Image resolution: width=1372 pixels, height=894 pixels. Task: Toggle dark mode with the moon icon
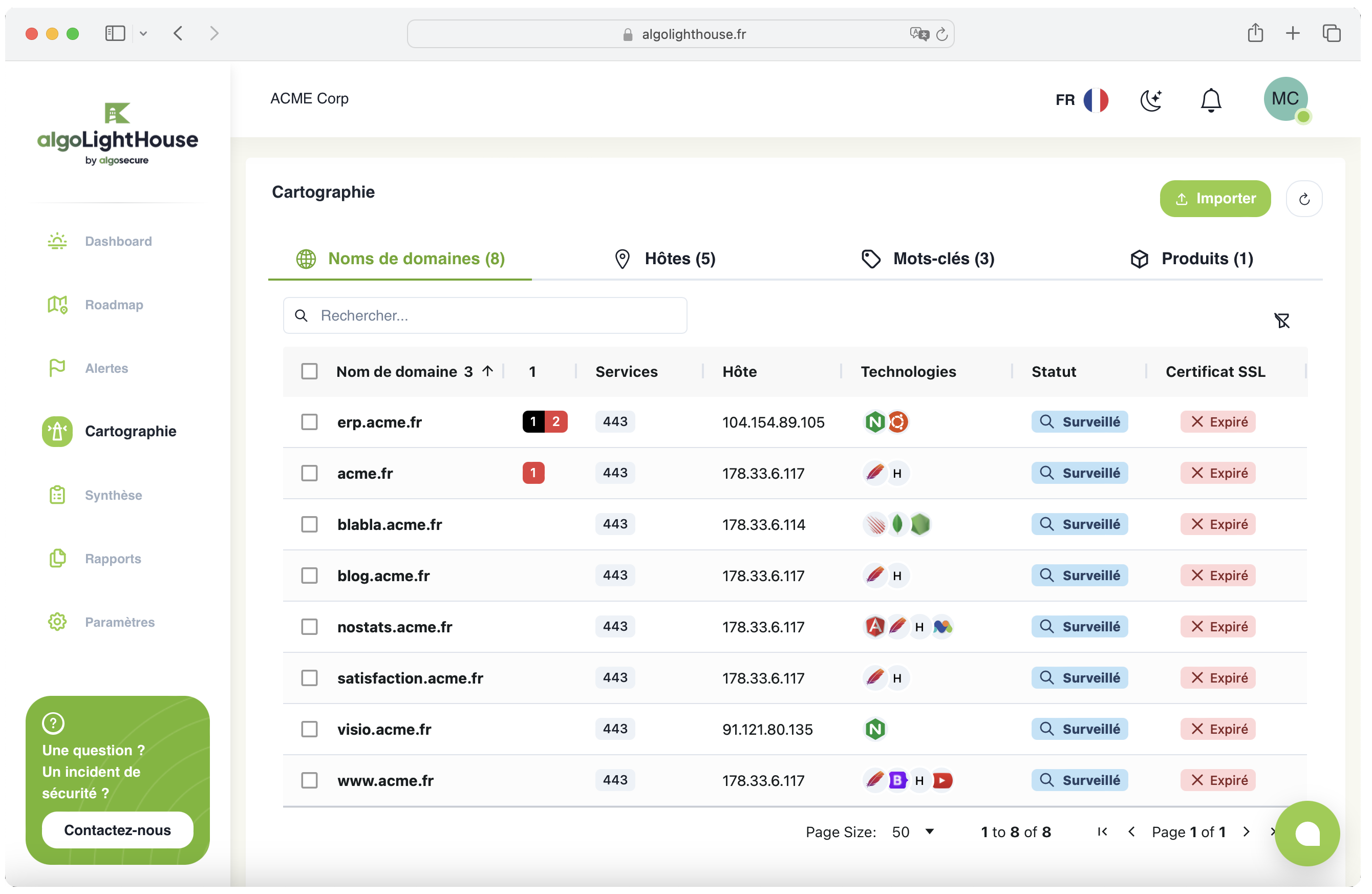coord(1151,100)
